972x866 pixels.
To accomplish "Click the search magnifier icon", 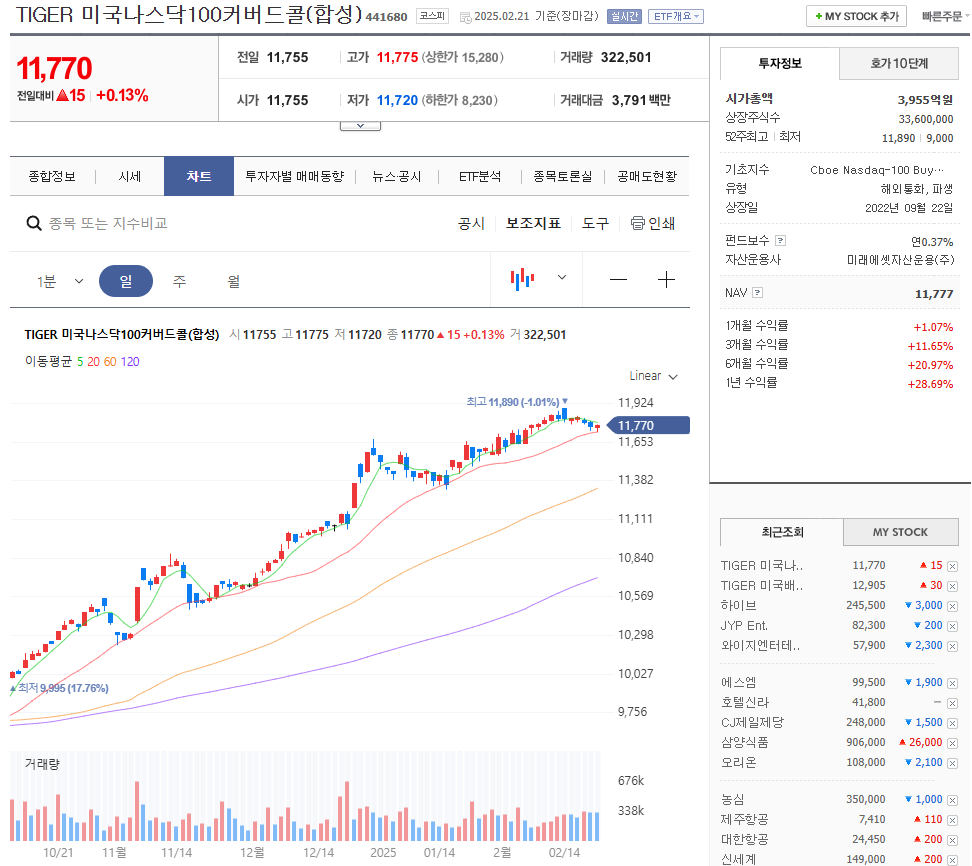I will (33, 223).
